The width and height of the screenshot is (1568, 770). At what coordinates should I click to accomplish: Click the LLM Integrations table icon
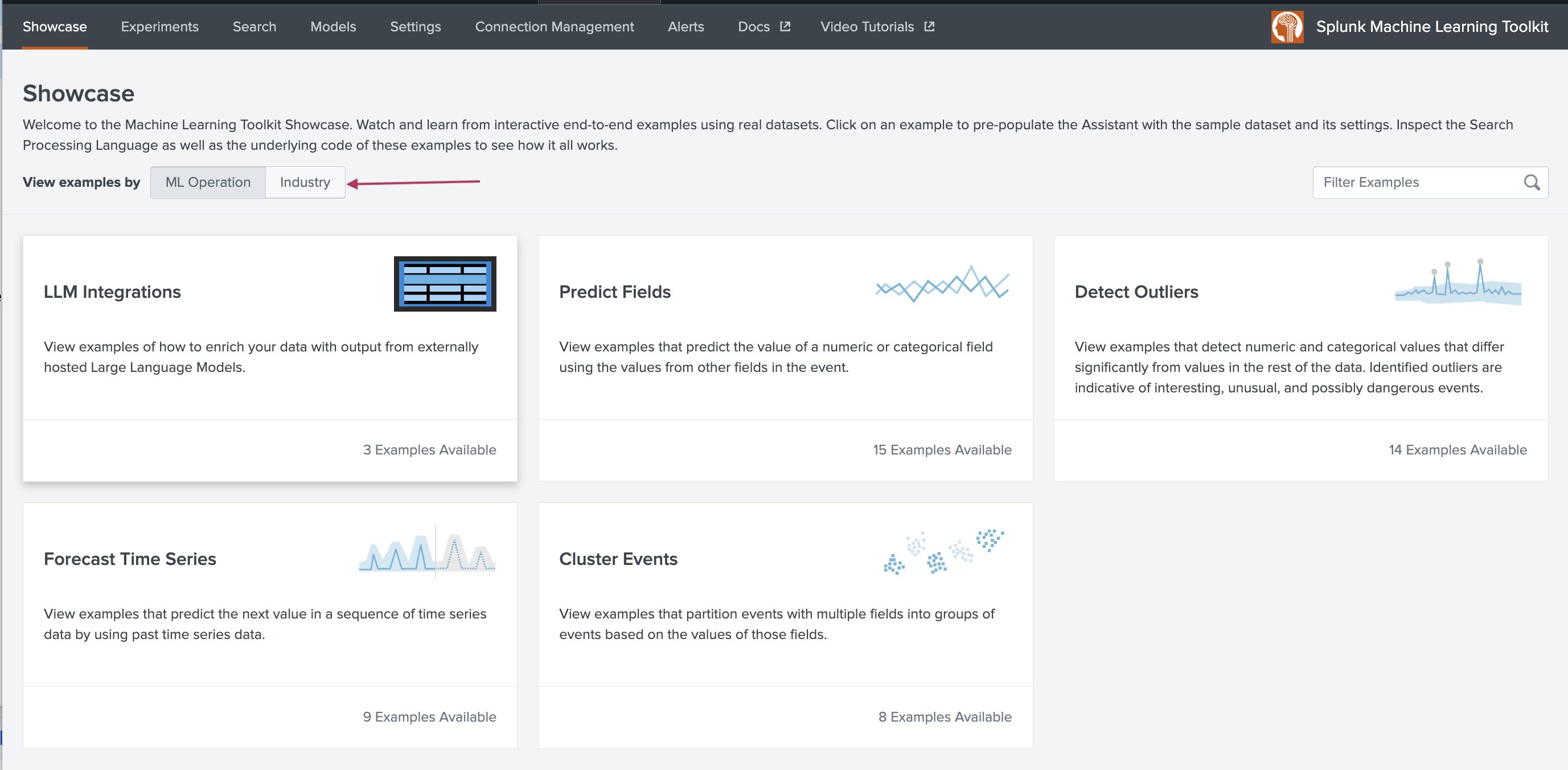[x=445, y=284]
